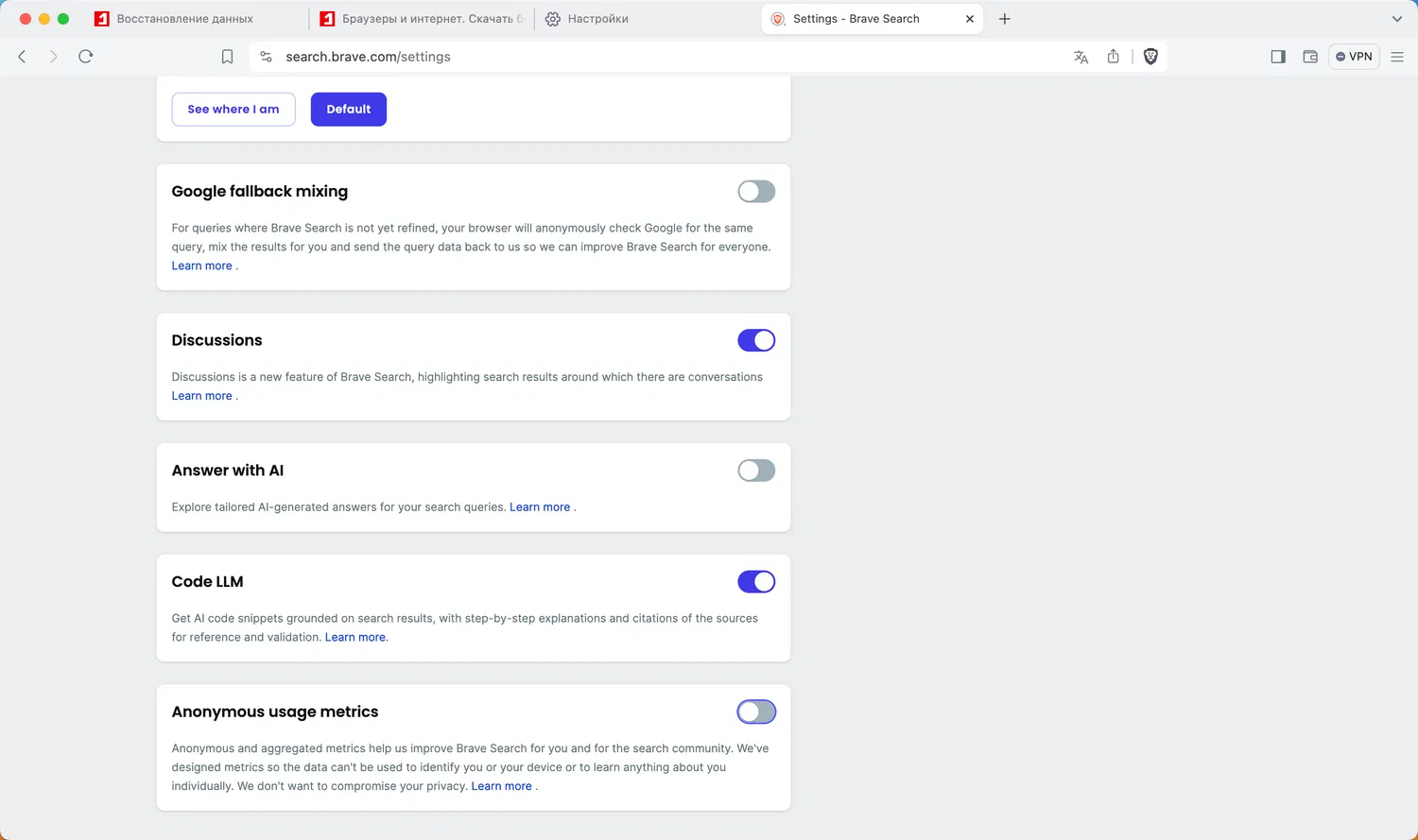Go back to the previous page
Image resolution: width=1418 pixels, height=840 pixels.
(x=23, y=57)
